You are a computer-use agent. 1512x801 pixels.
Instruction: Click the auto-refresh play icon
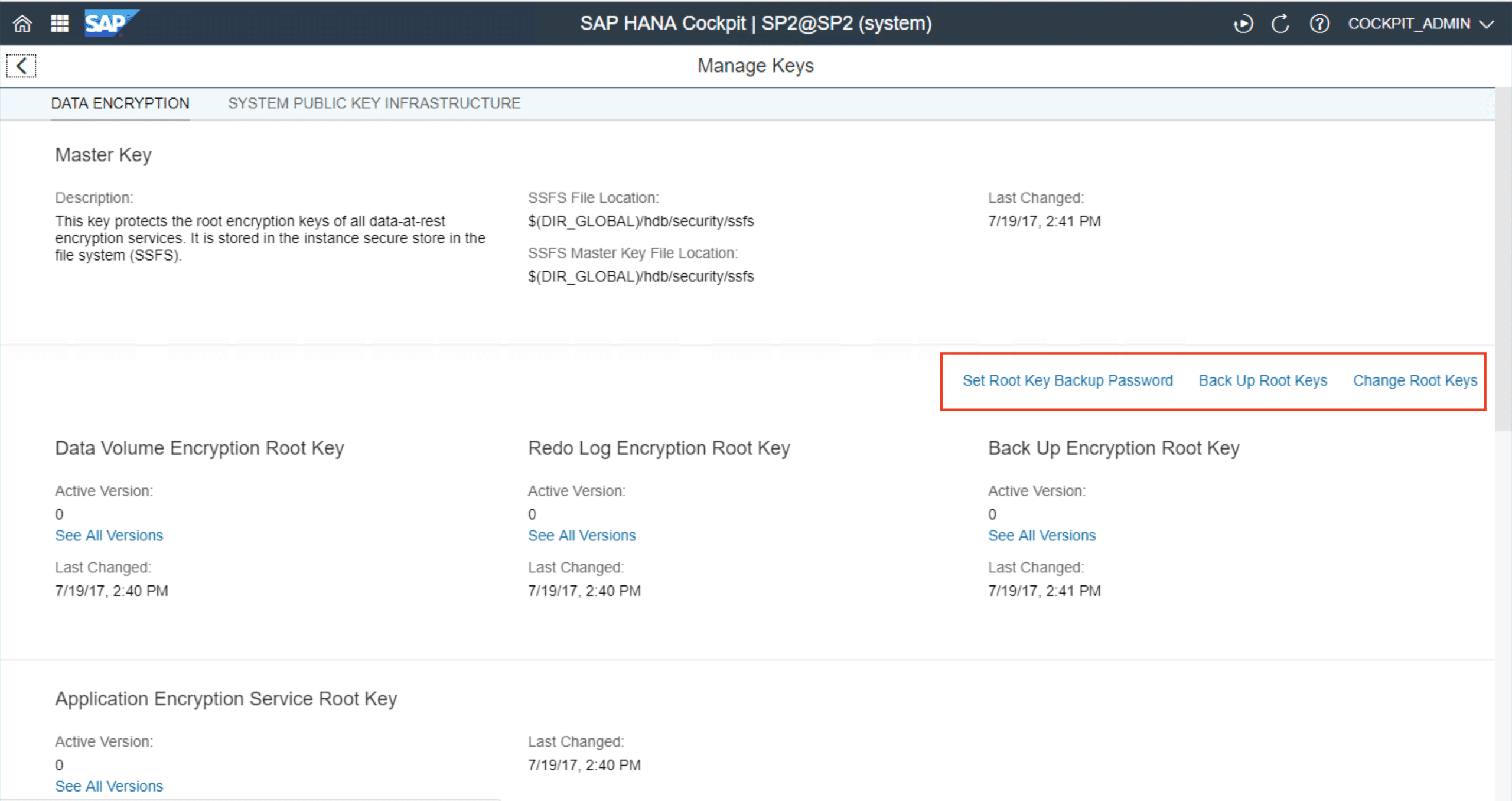coord(1243,24)
